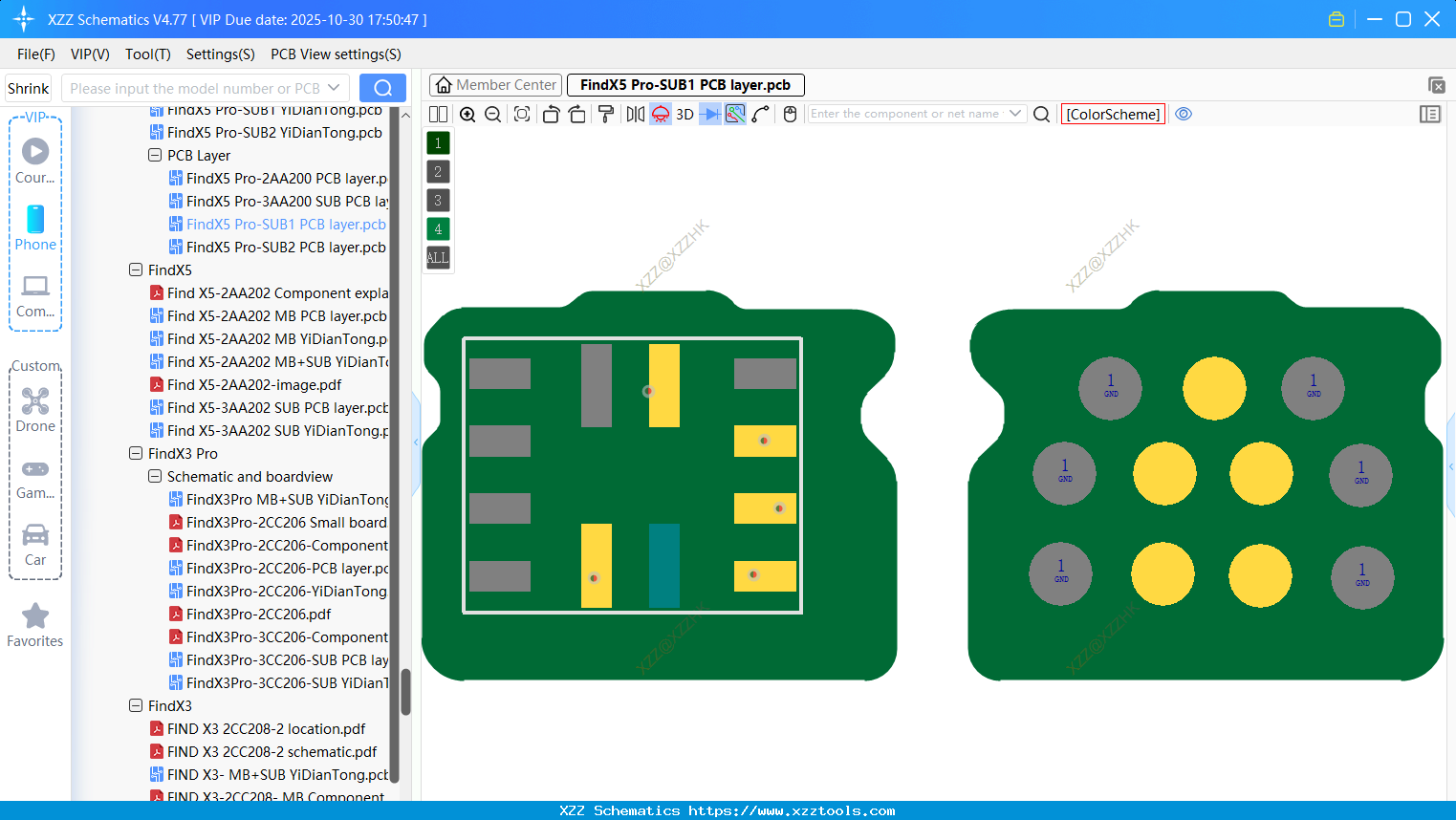
Task: Open the VIP(V) menu
Action: tap(90, 54)
